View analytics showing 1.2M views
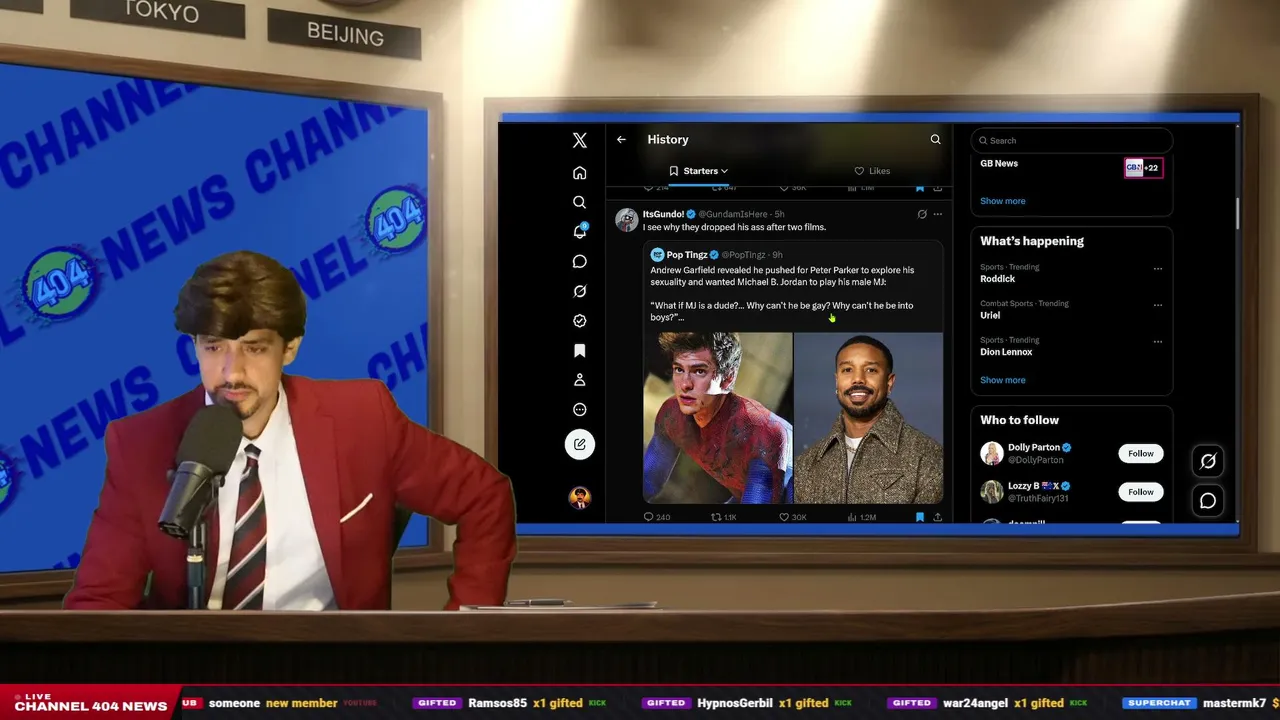 (861, 517)
